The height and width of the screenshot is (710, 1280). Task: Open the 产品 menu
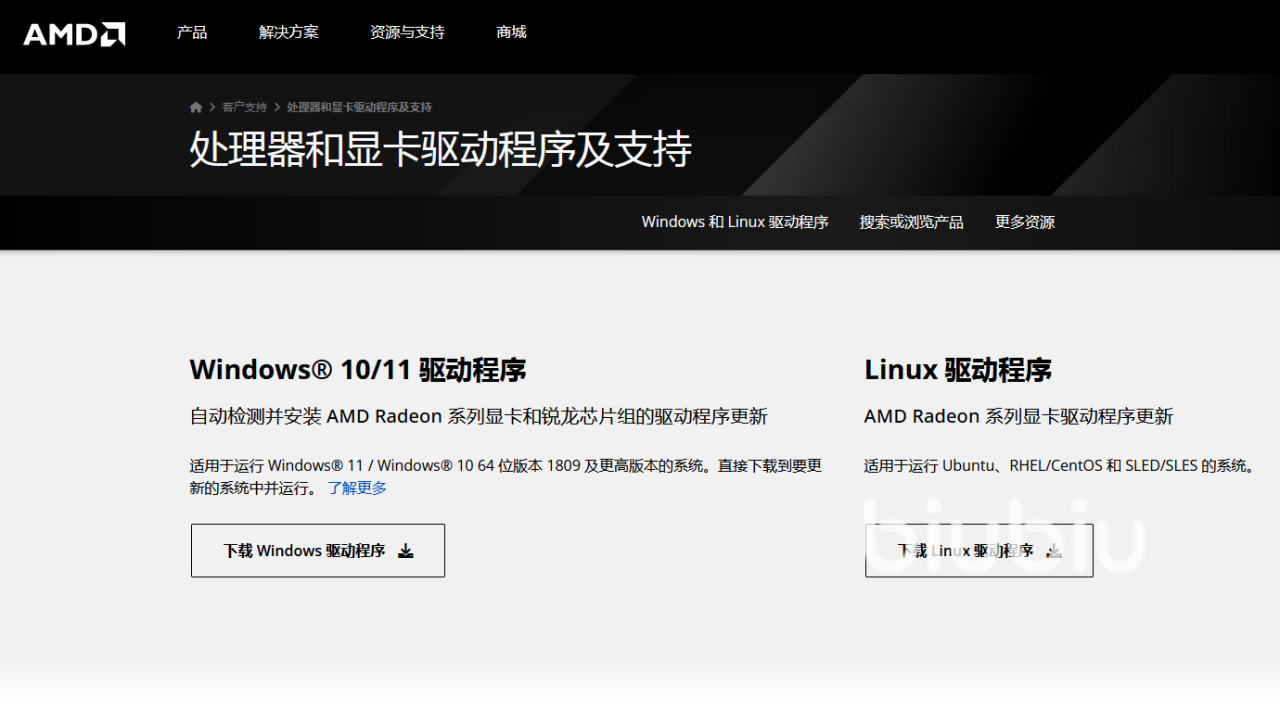pos(192,32)
